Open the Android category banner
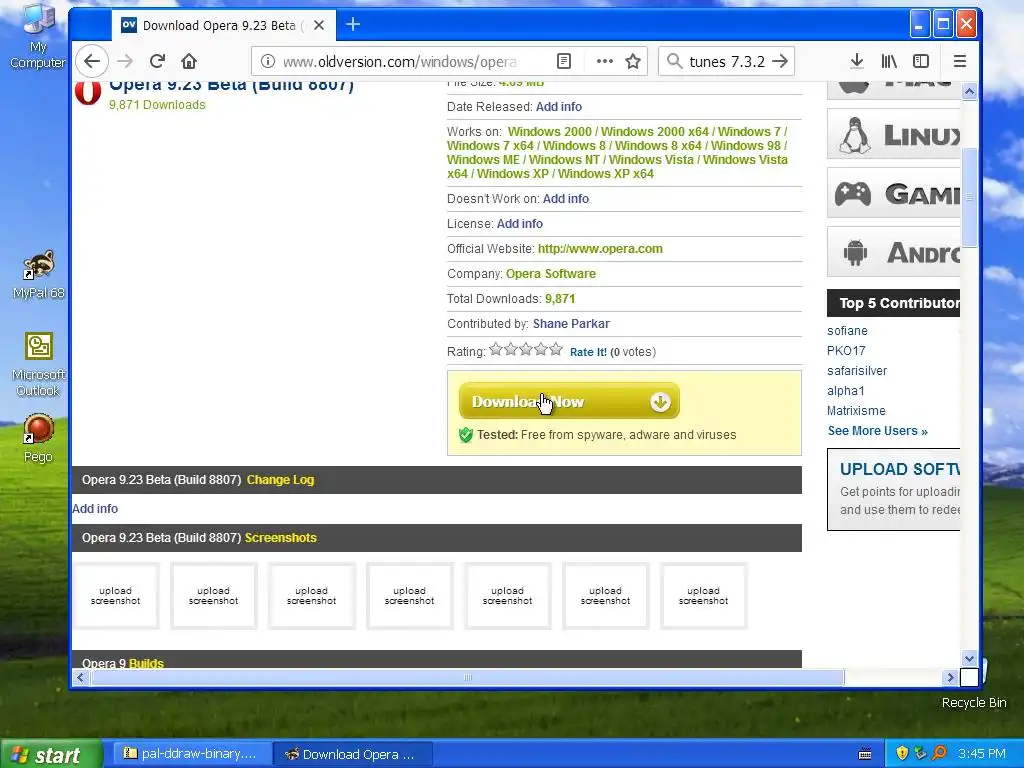Image resolution: width=1024 pixels, height=768 pixels. click(x=893, y=252)
